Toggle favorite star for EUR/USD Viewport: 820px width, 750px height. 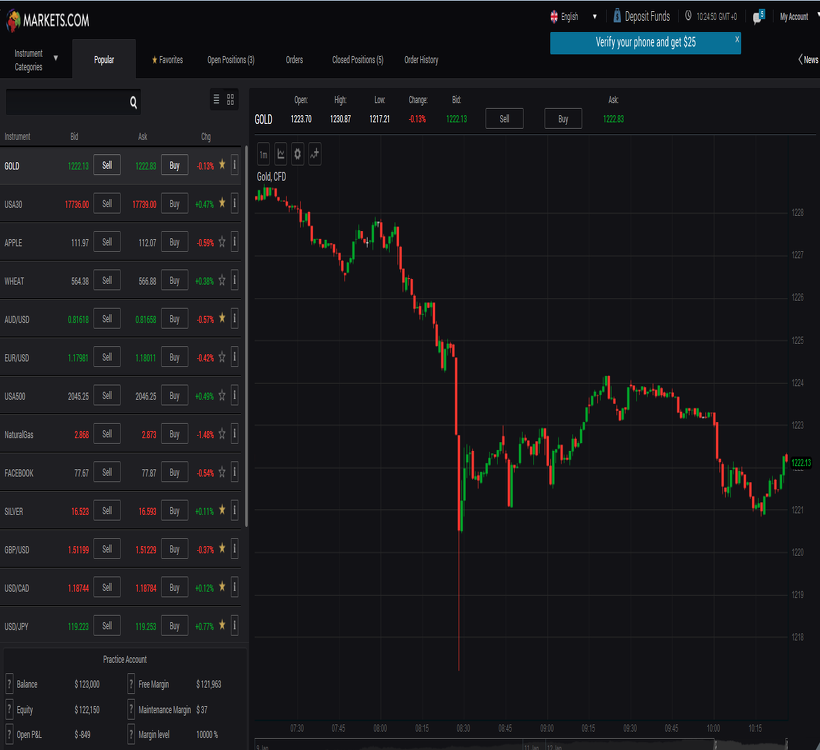coord(222,357)
